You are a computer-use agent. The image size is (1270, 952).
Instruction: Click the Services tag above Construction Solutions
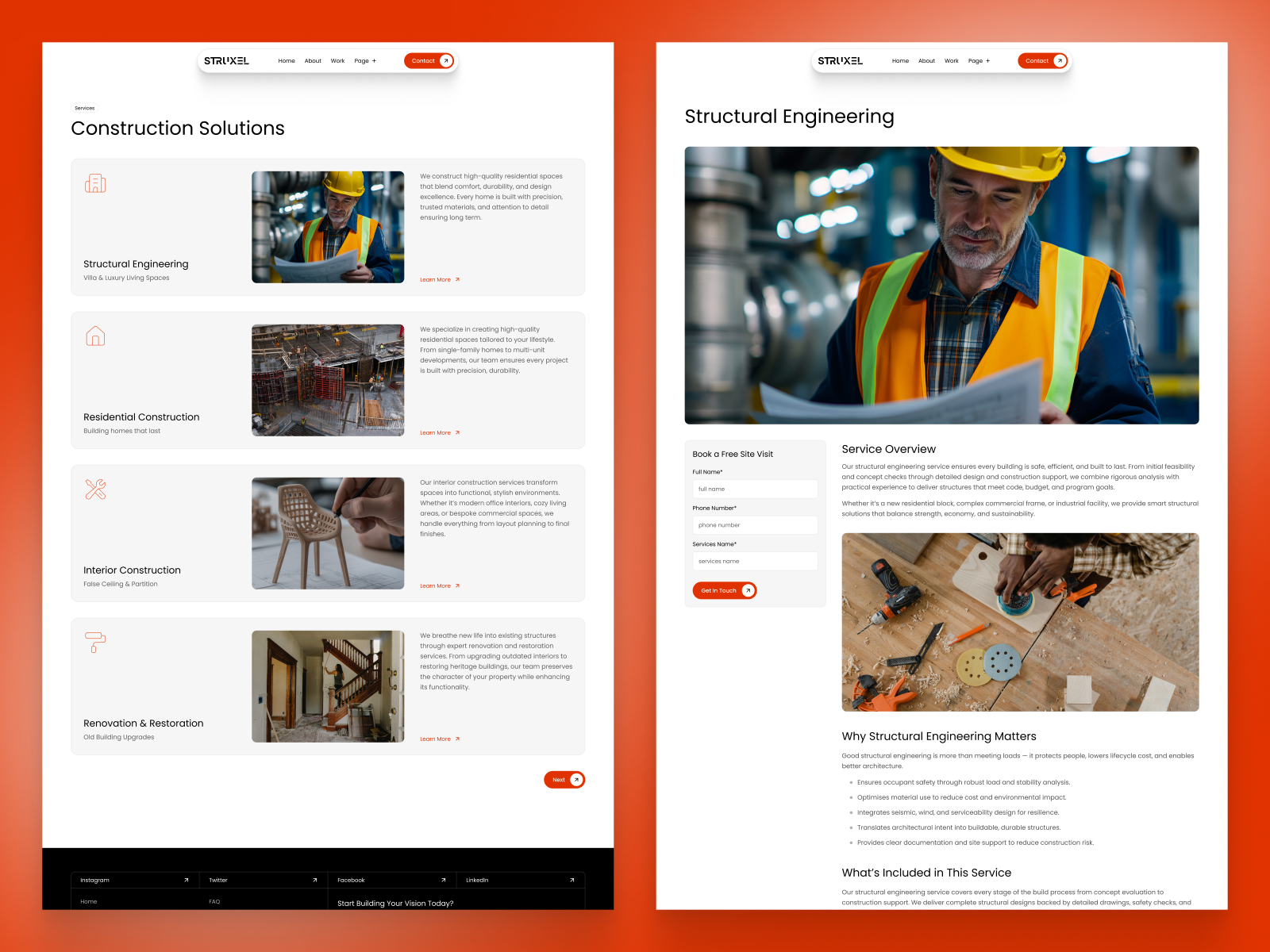85,108
